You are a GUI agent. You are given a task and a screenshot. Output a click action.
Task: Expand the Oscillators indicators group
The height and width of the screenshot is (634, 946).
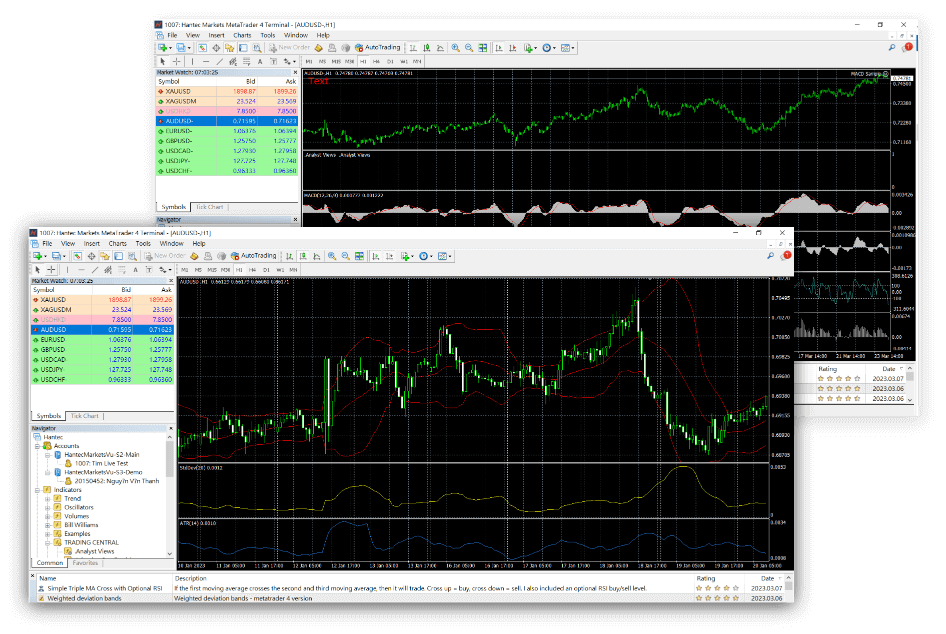point(48,507)
